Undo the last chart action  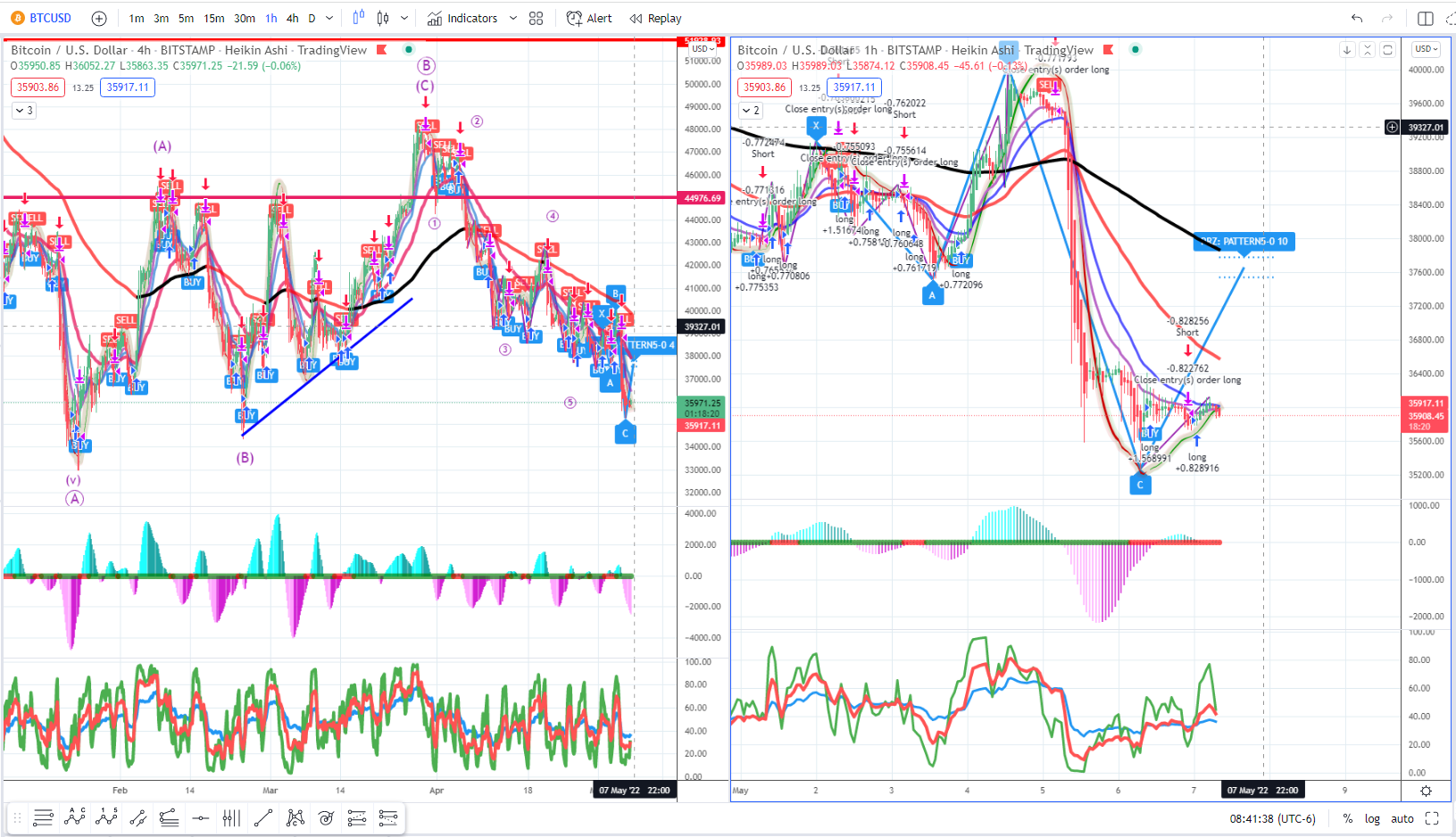(1357, 18)
